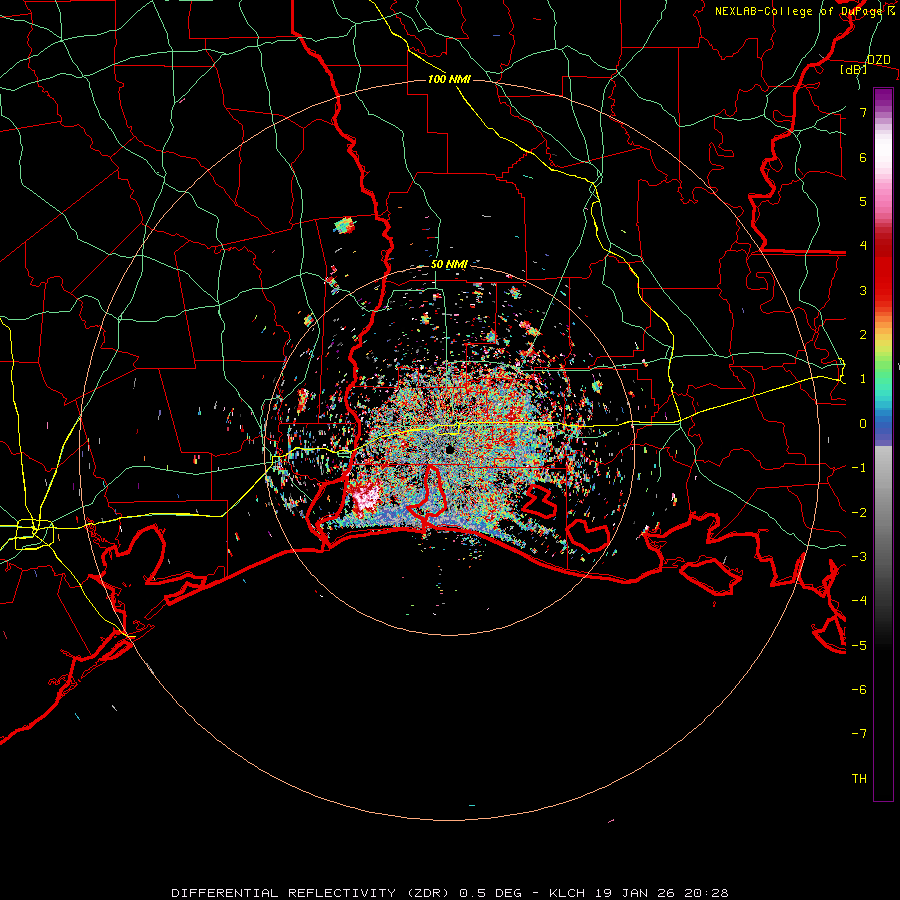Click the -3 value on color scale
The height and width of the screenshot is (900, 900).
pos(859,557)
